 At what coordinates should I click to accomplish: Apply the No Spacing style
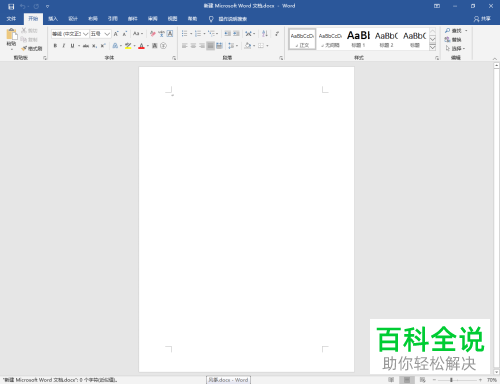pos(330,39)
